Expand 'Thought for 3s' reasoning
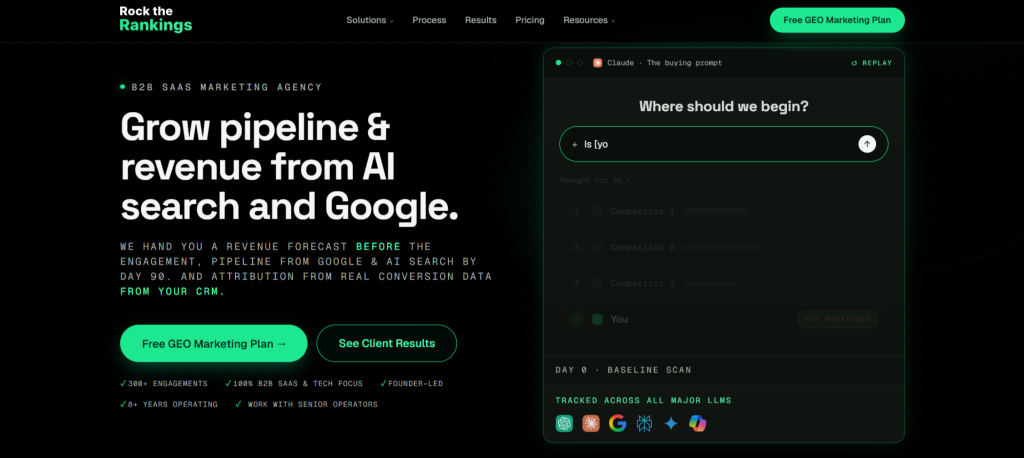 [594, 180]
